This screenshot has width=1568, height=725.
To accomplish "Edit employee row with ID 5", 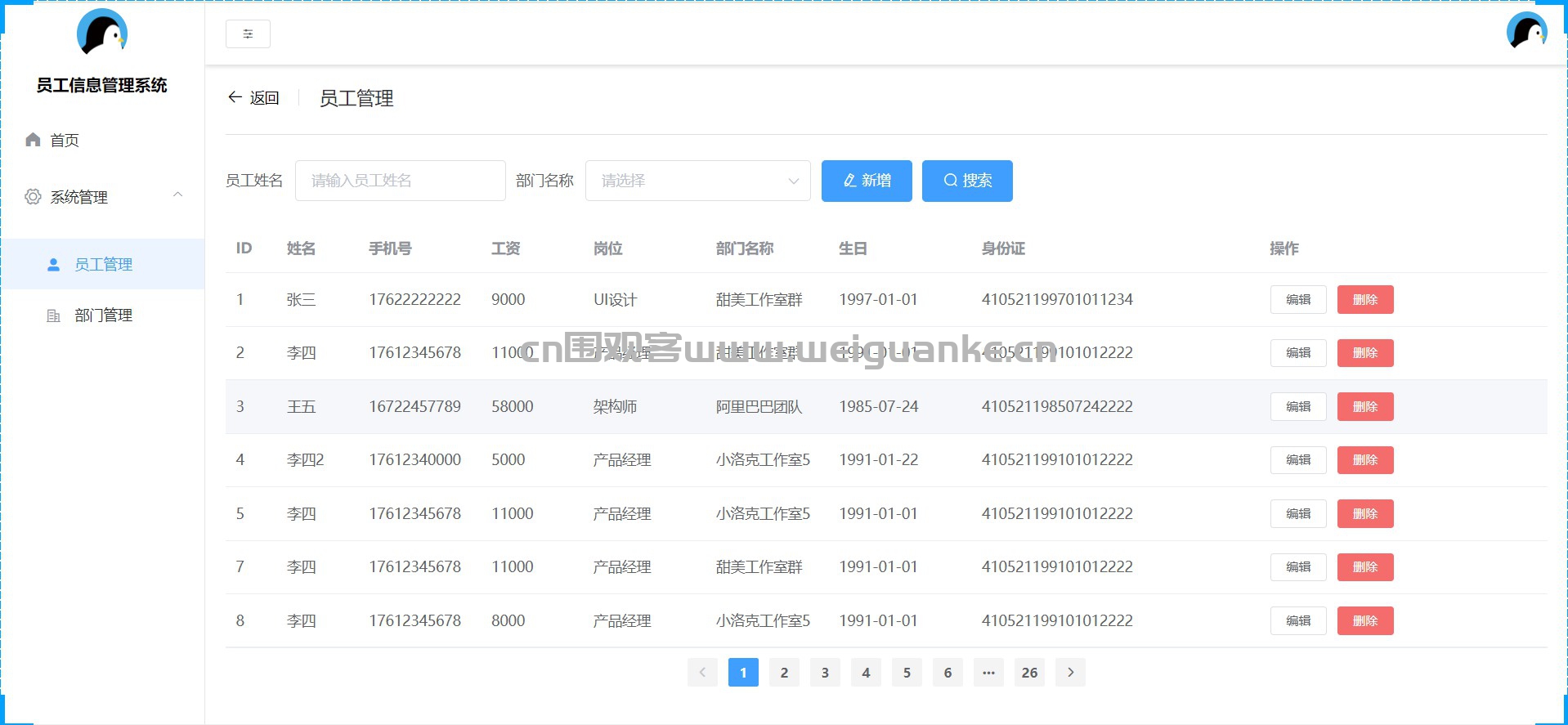I will tap(1298, 514).
